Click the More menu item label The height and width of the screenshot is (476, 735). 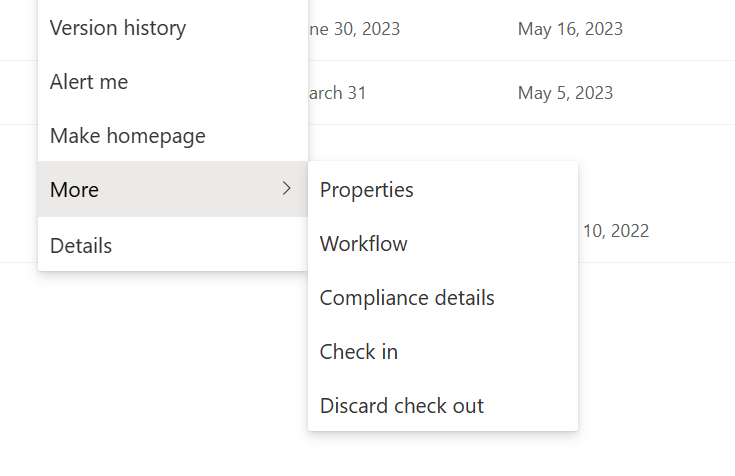click(x=75, y=190)
